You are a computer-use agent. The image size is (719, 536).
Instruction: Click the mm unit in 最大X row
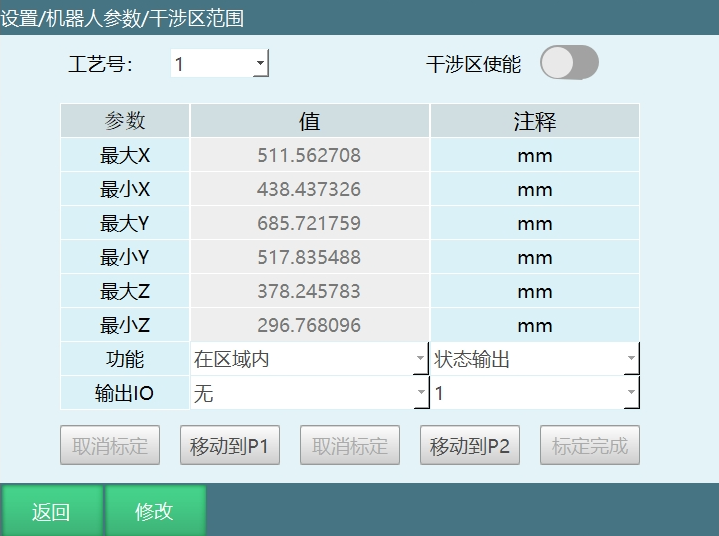coord(535,155)
